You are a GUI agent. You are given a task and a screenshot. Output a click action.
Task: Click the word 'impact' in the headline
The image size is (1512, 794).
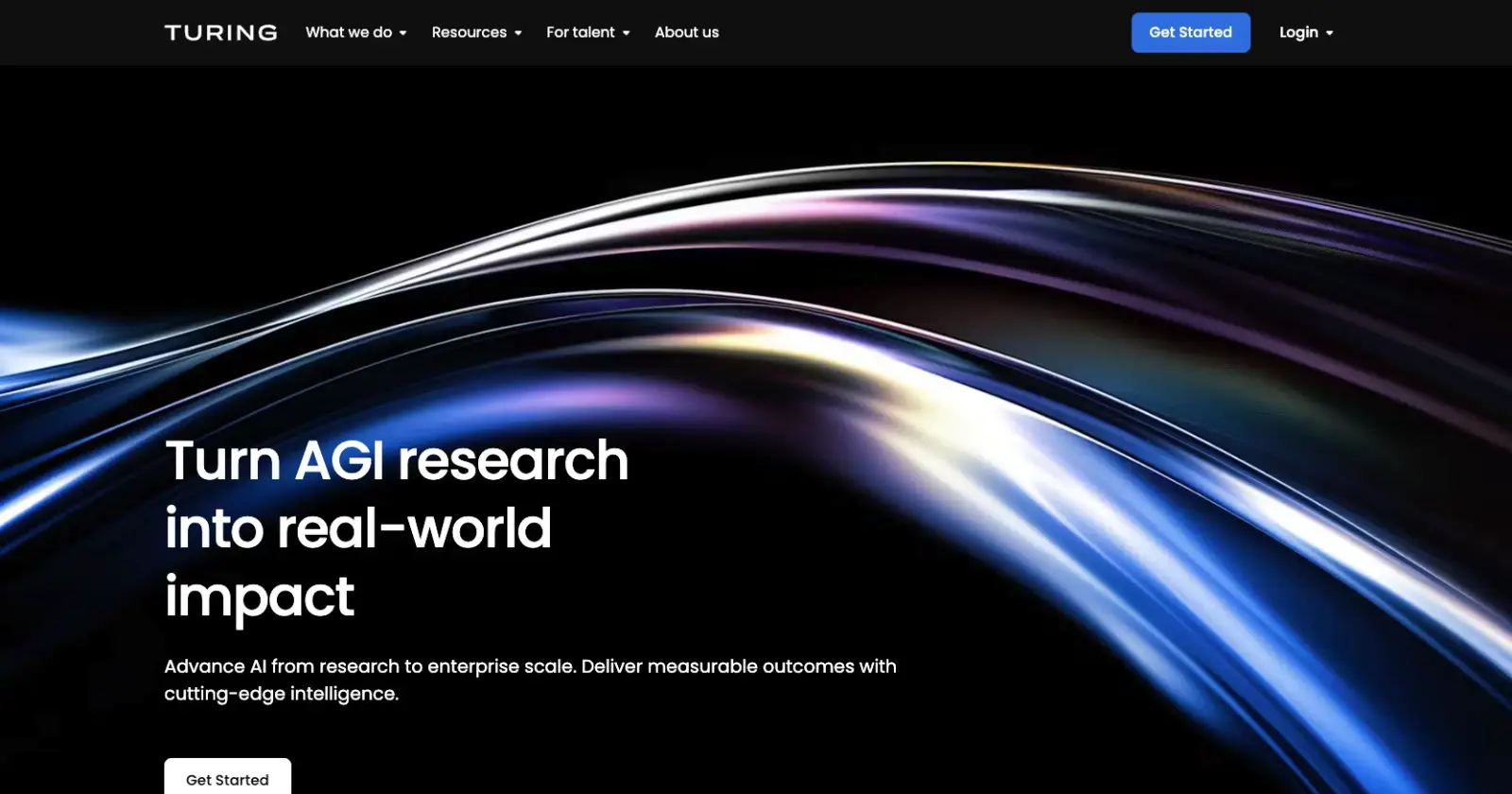(x=259, y=597)
